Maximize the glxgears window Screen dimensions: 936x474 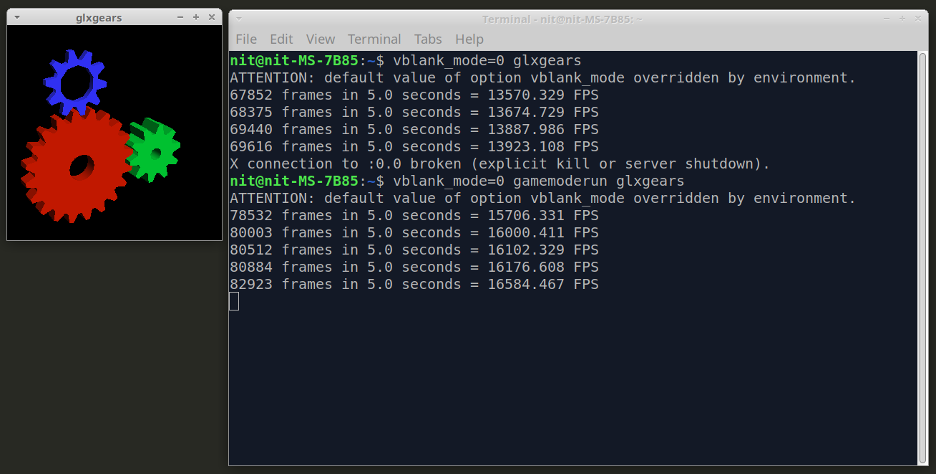tap(196, 17)
